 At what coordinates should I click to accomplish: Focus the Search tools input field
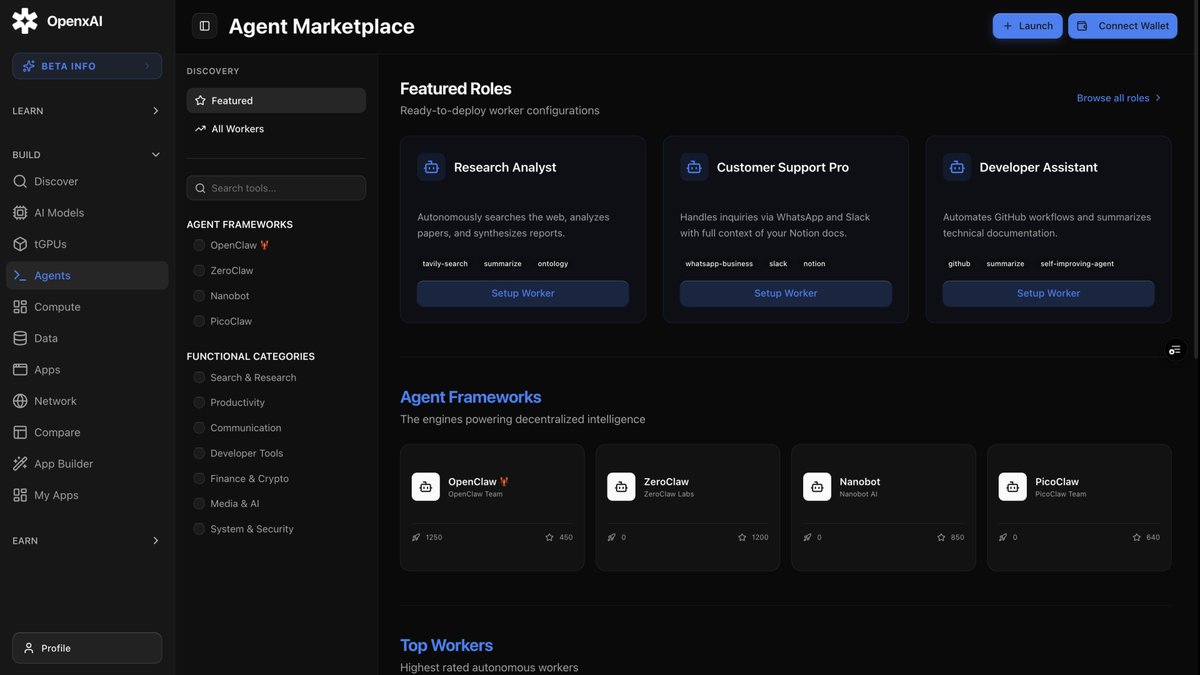276,188
